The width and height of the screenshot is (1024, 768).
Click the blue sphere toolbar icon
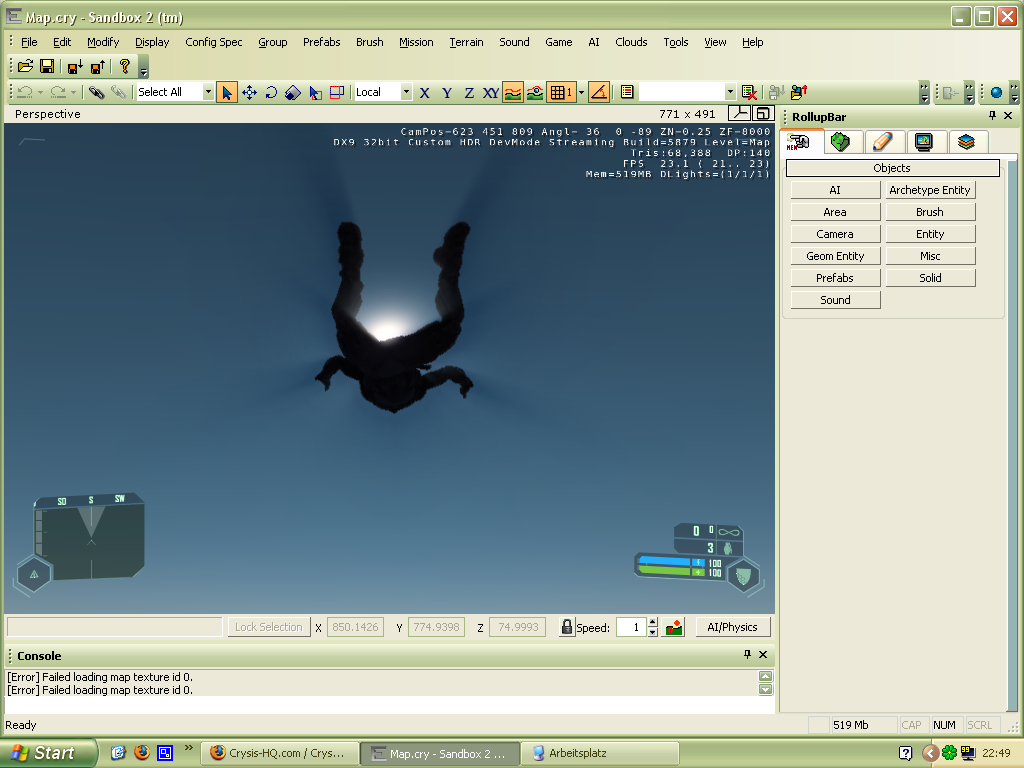click(996, 92)
